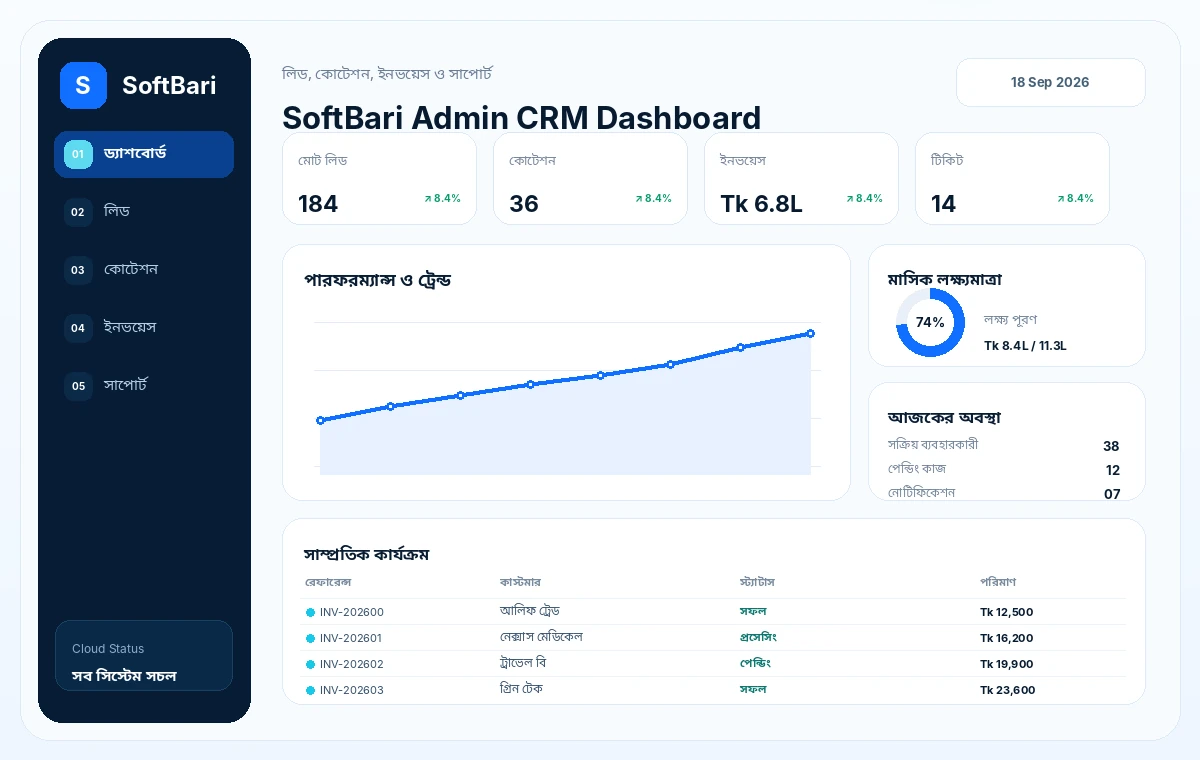
Task: Click the status dot beside INV-202602
Action: click(x=310, y=664)
